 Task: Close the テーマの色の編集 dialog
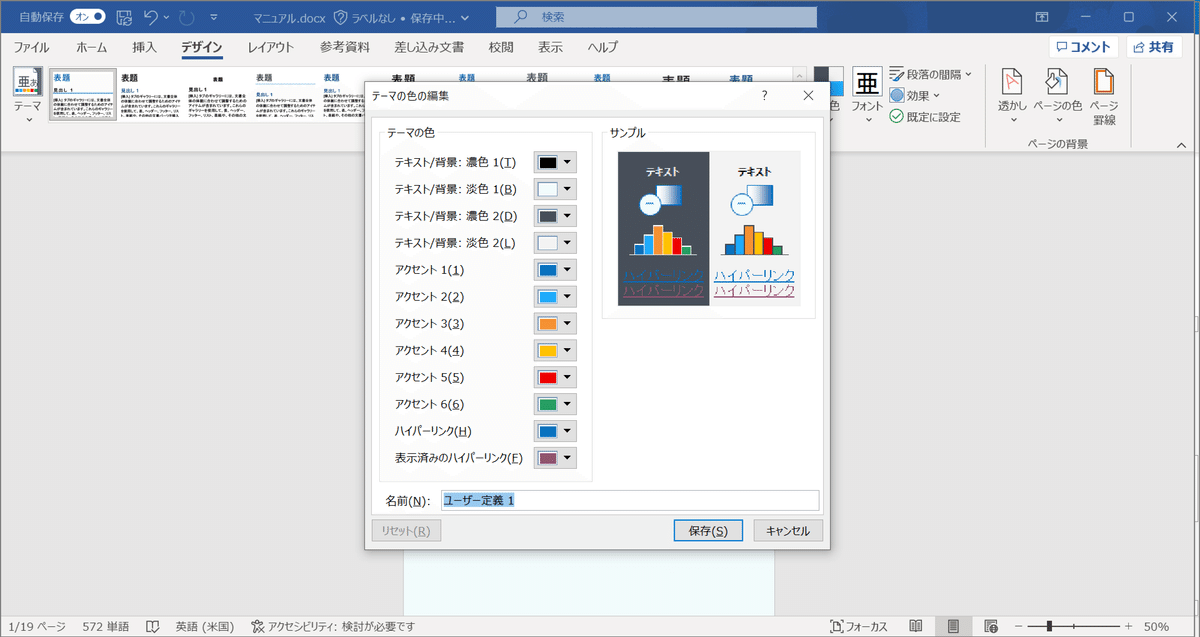(808, 95)
